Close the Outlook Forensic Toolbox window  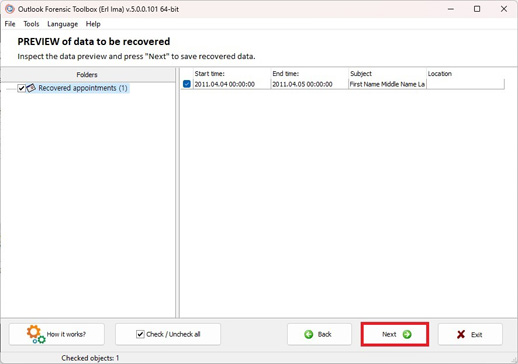point(504,9)
